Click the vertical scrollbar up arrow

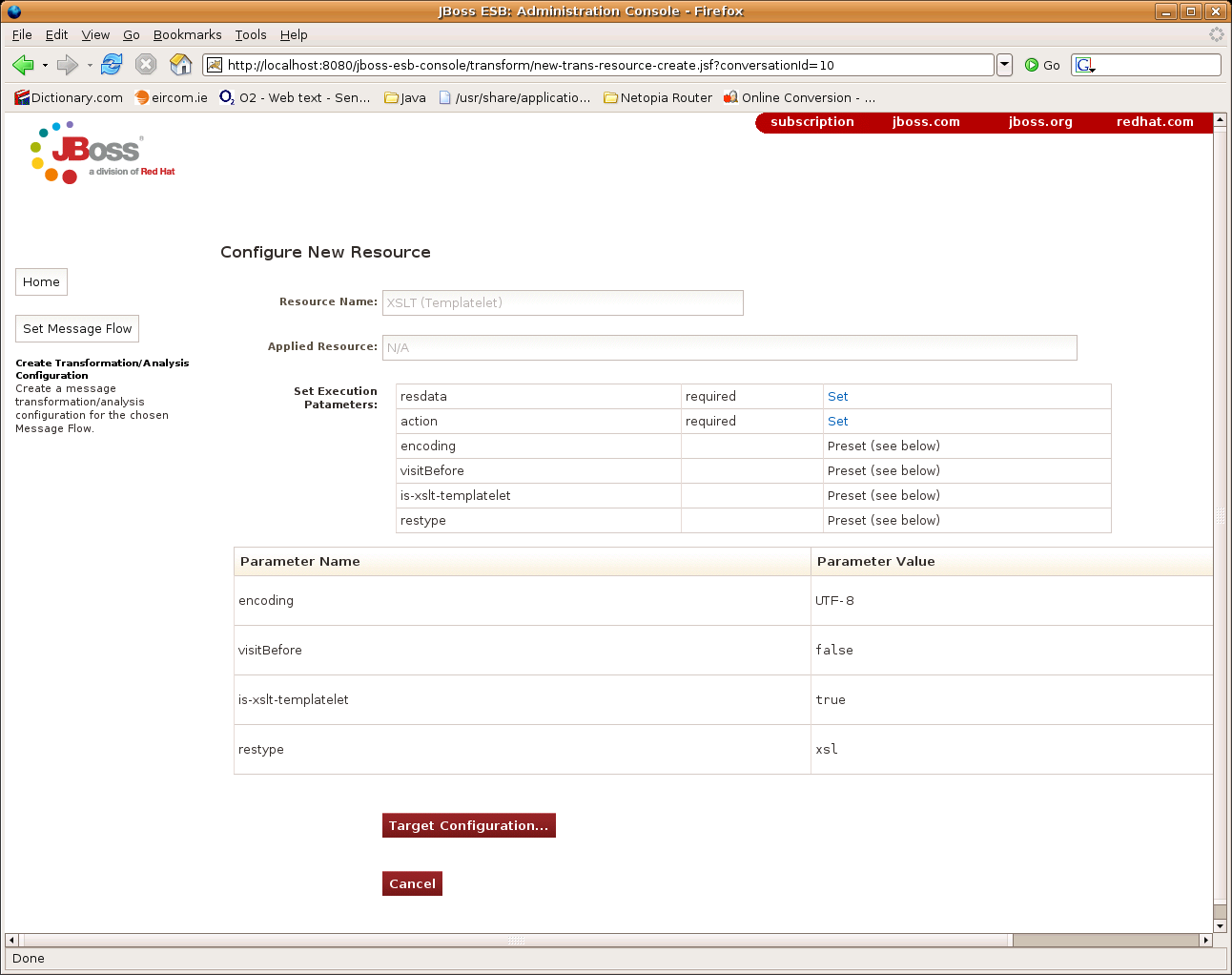tap(1220, 121)
